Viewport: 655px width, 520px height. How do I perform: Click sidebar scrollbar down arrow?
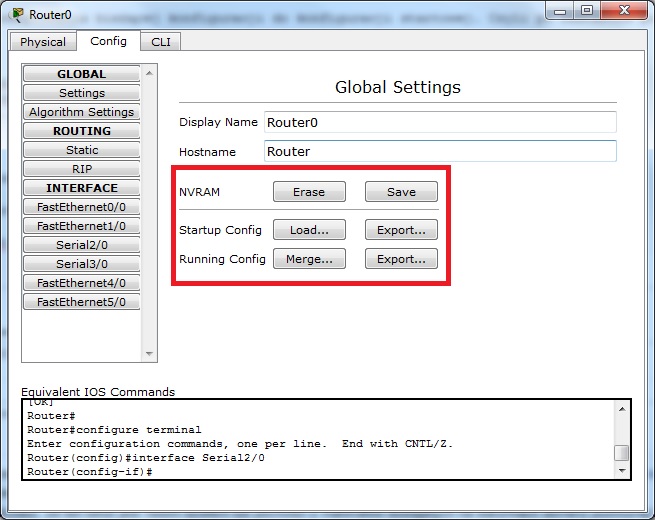pyautogui.click(x=149, y=354)
